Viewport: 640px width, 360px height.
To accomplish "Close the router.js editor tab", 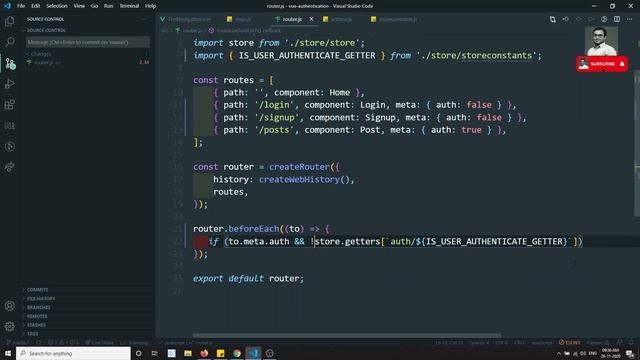I will 311,19.
